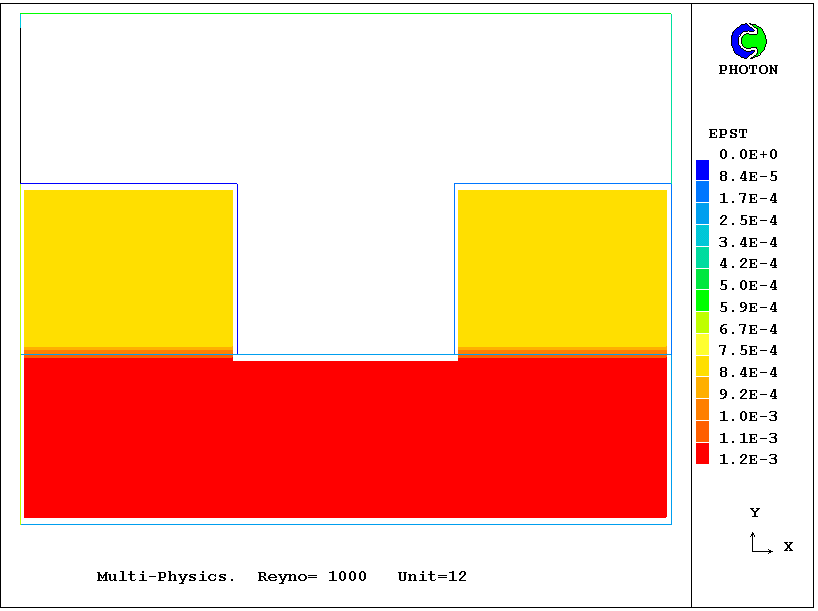Click the EPST legend title
This screenshot has height=611, width=818.
click(728, 134)
